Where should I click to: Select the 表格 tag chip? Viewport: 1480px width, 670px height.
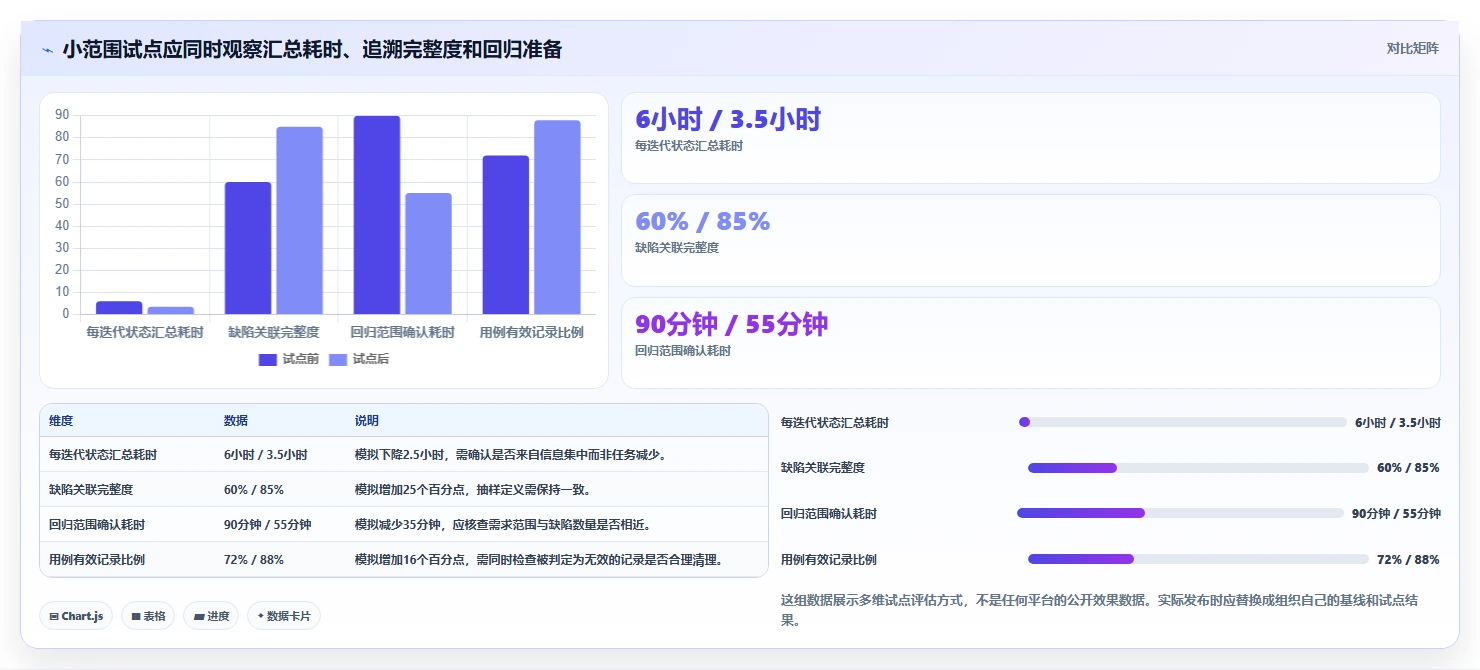[x=148, y=616]
